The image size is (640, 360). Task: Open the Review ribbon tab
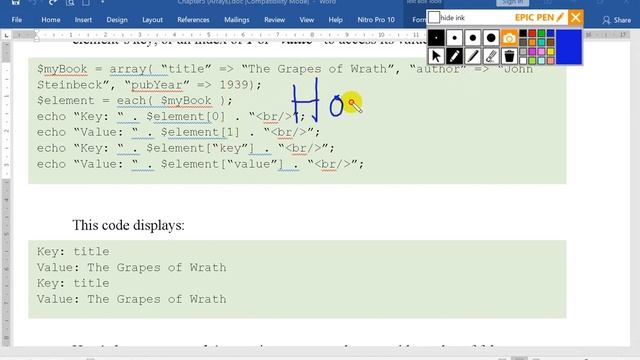[x=274, y=20]
